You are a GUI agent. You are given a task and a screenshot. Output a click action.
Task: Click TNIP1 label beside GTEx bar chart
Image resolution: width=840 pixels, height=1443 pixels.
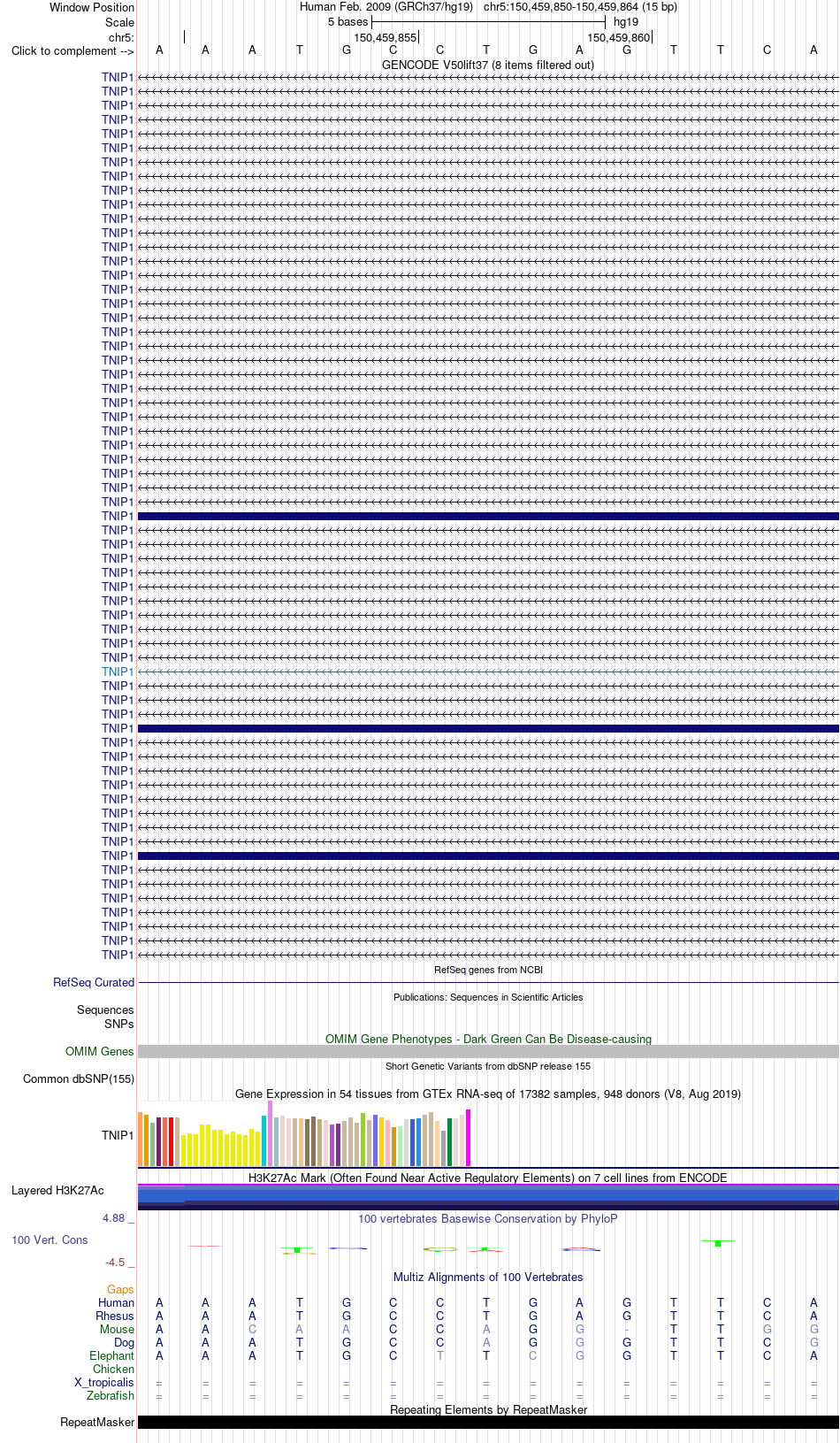click(x=118, y=1135)
